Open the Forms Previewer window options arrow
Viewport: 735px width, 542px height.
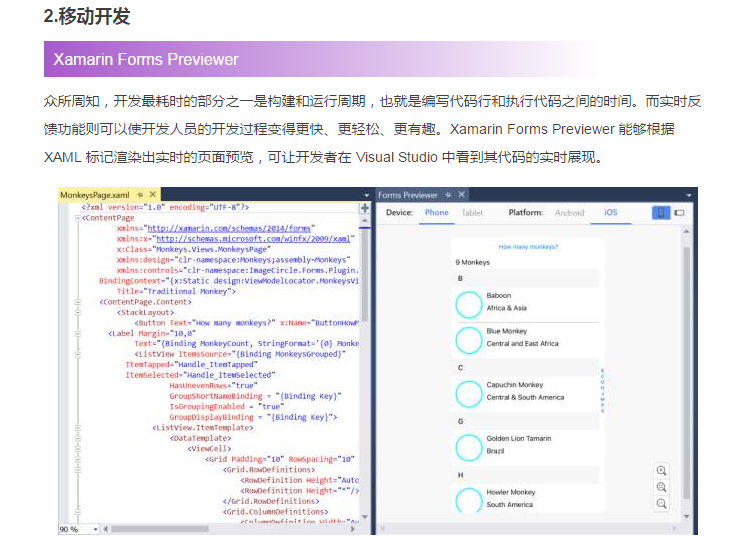pyautogui.click(x=689, y=195)
